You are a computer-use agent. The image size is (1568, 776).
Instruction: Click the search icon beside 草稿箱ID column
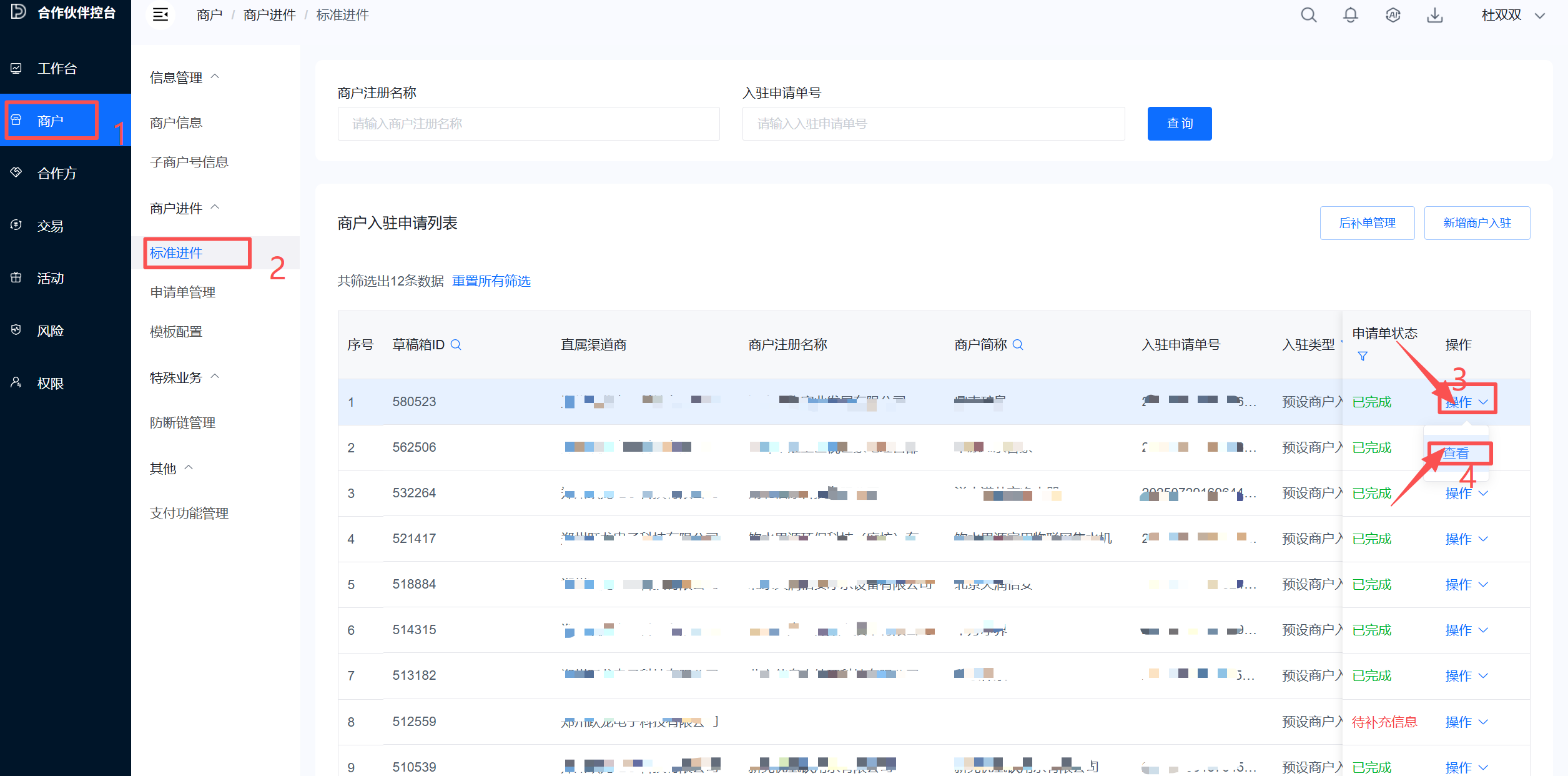456,344
